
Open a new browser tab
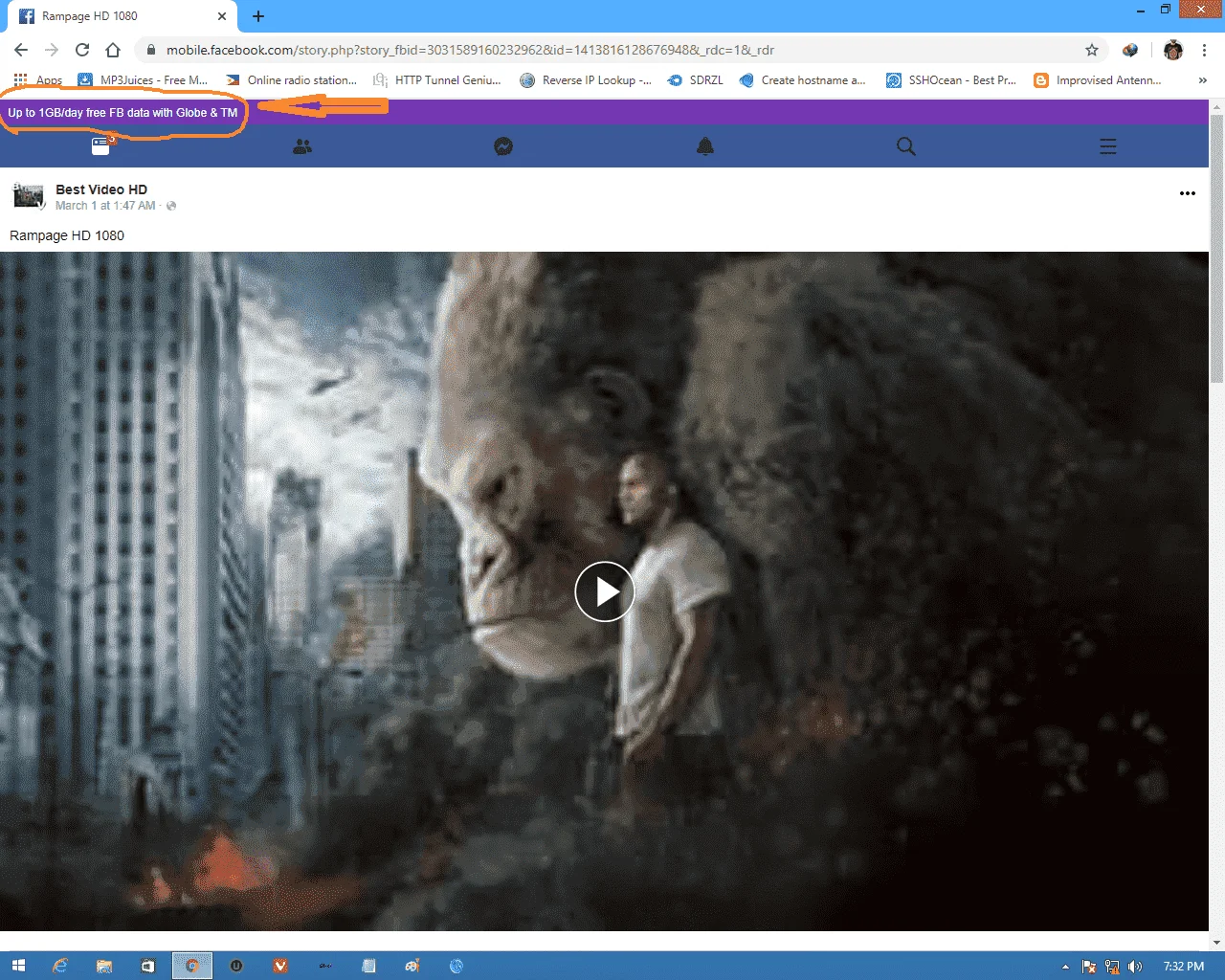point(258,16)
